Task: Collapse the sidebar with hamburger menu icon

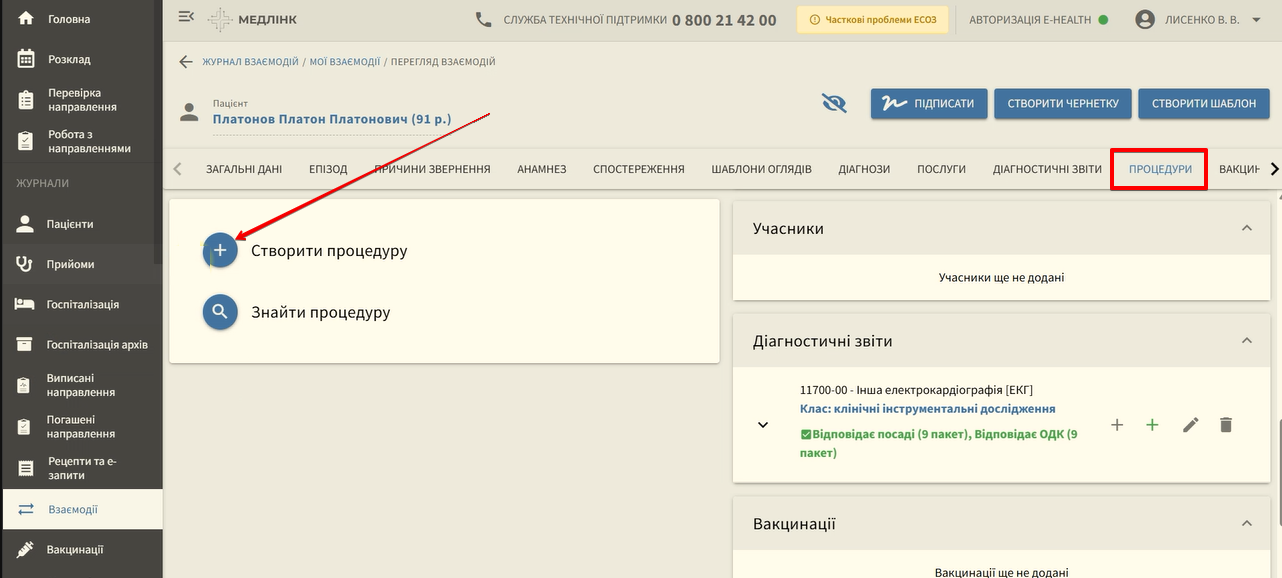Action: (x=186, y=17)
